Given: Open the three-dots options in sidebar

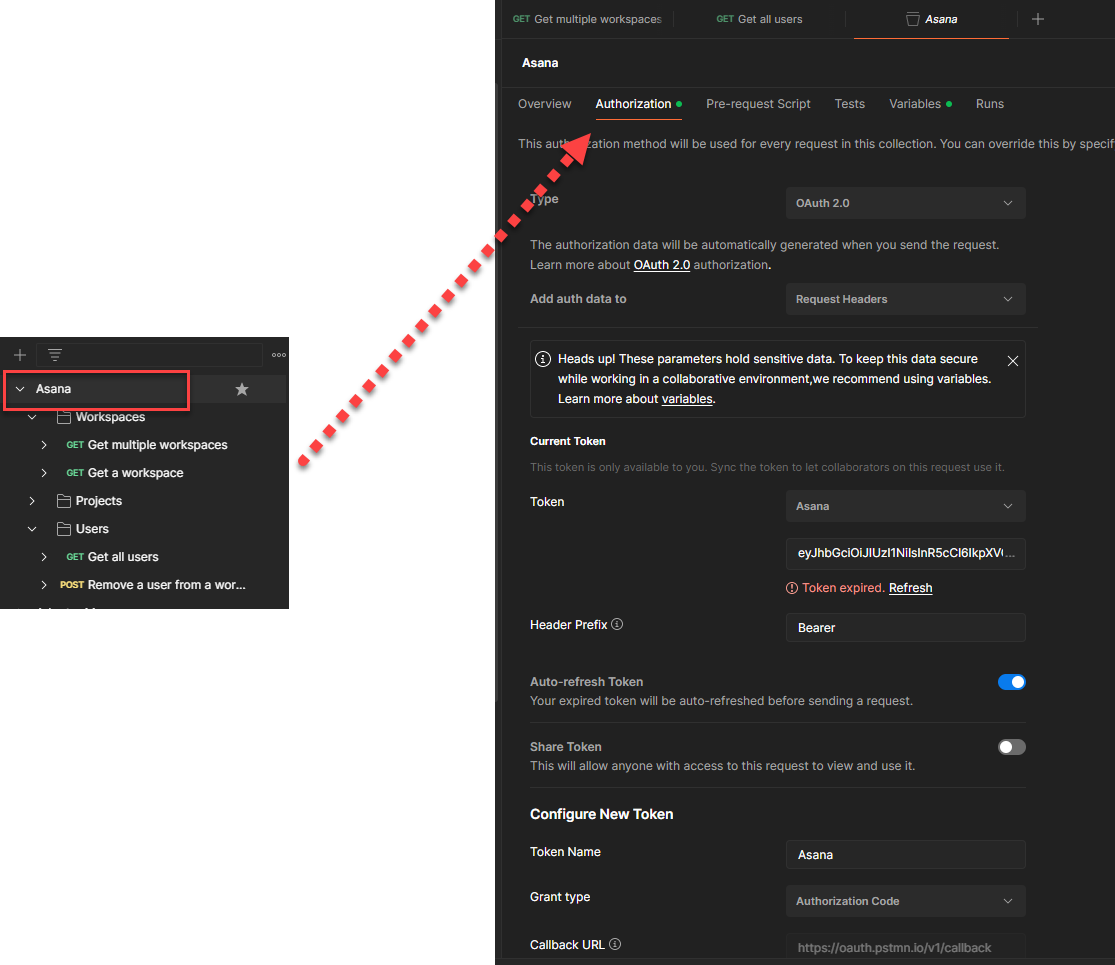Looking at the screenshot, I should coord(279,355).
